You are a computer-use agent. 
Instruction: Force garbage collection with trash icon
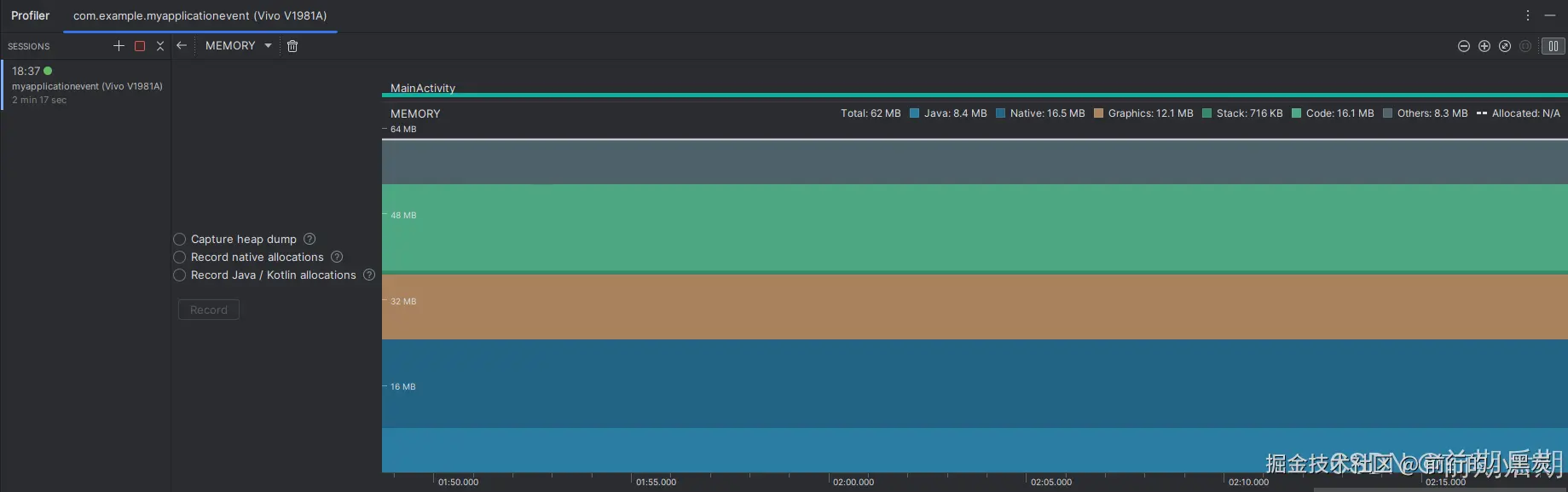pos(292,46)
